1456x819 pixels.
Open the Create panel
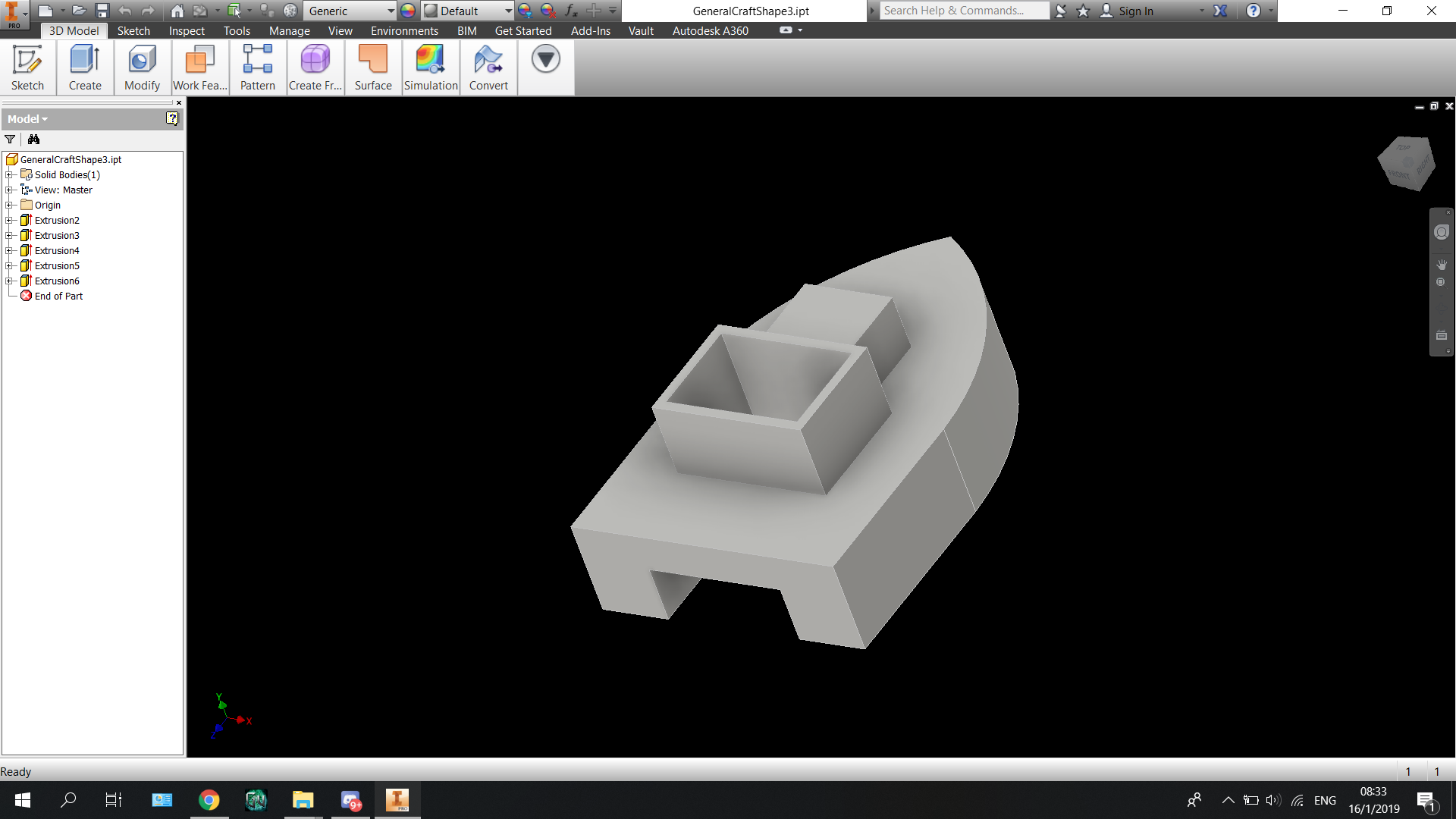coord(85,67)
